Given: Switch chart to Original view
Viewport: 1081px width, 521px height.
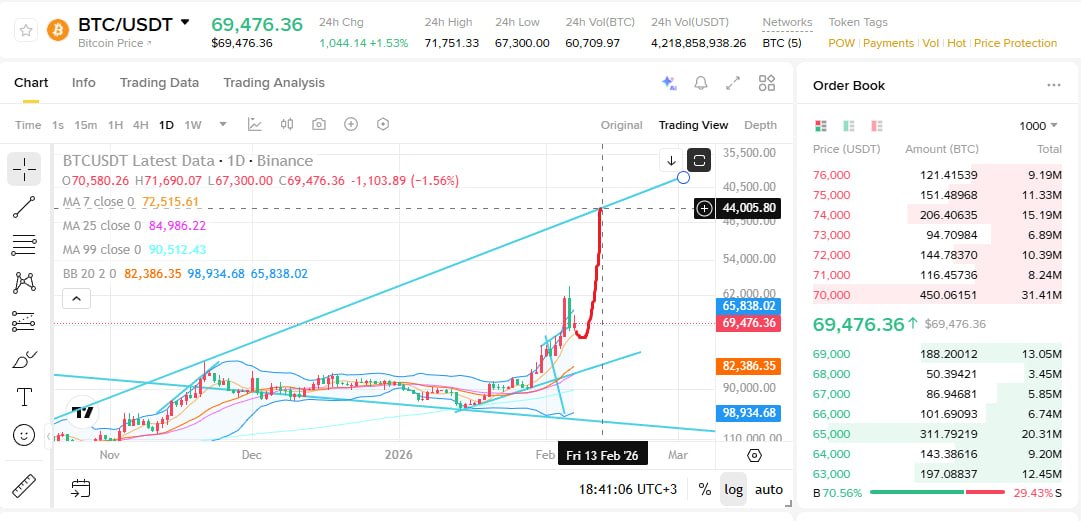Looking at the screenshot, I should pos(621,125).
